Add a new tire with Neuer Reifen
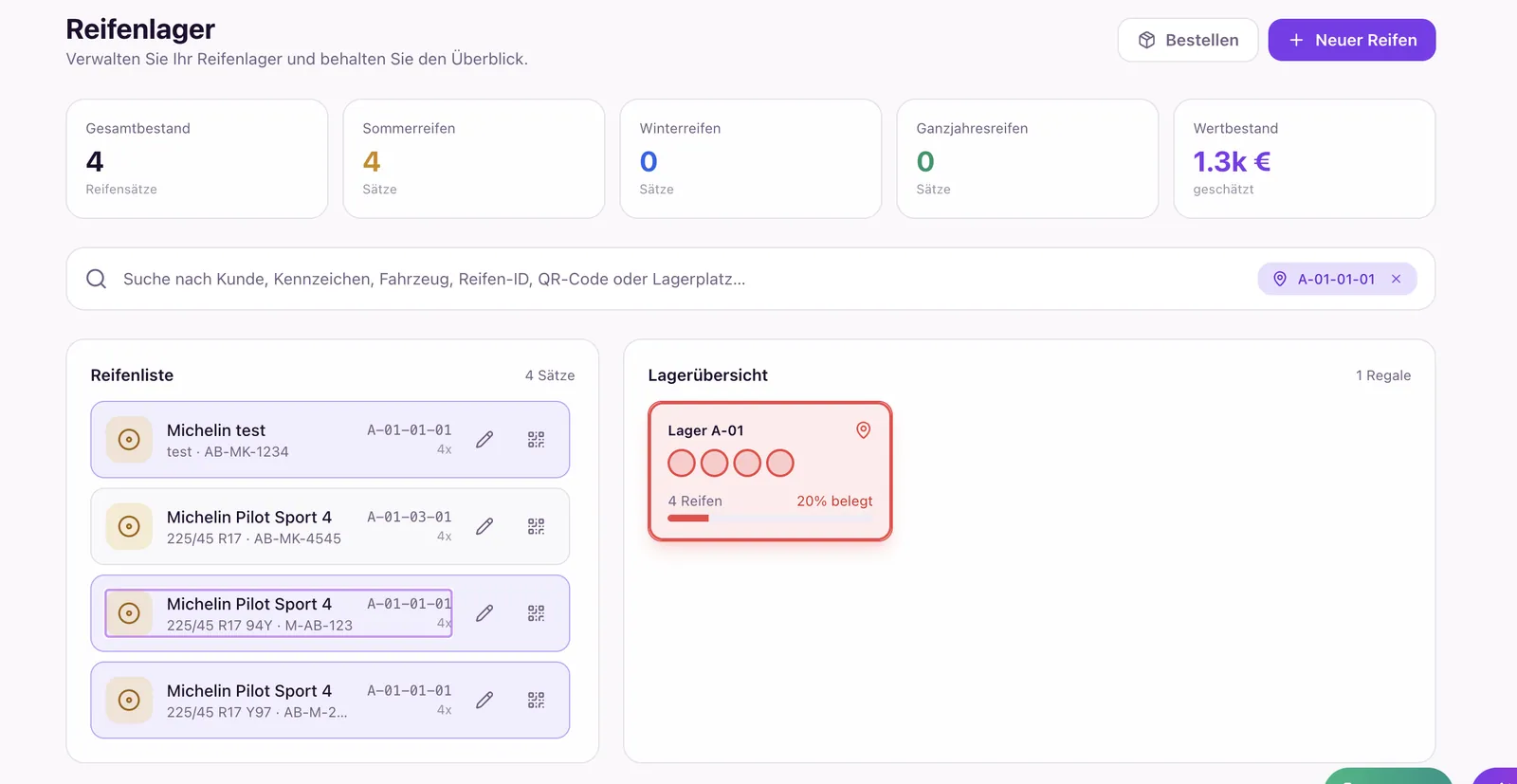Viewport: 1517px width, 784px height. (x=1352, y=40)
